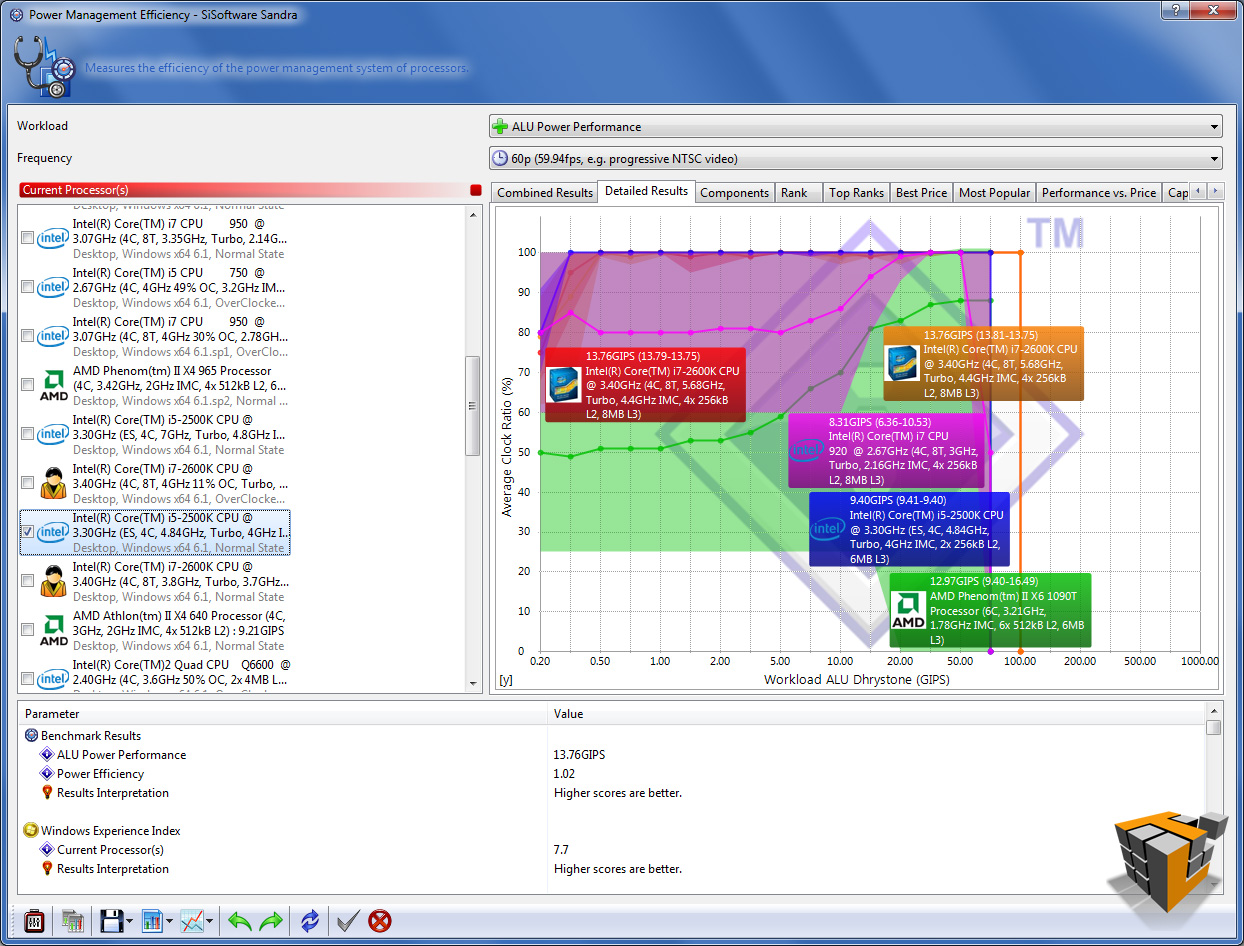
Task: Click the AMD logo beside Athlon II X4 640
Action: pos(53,630)
